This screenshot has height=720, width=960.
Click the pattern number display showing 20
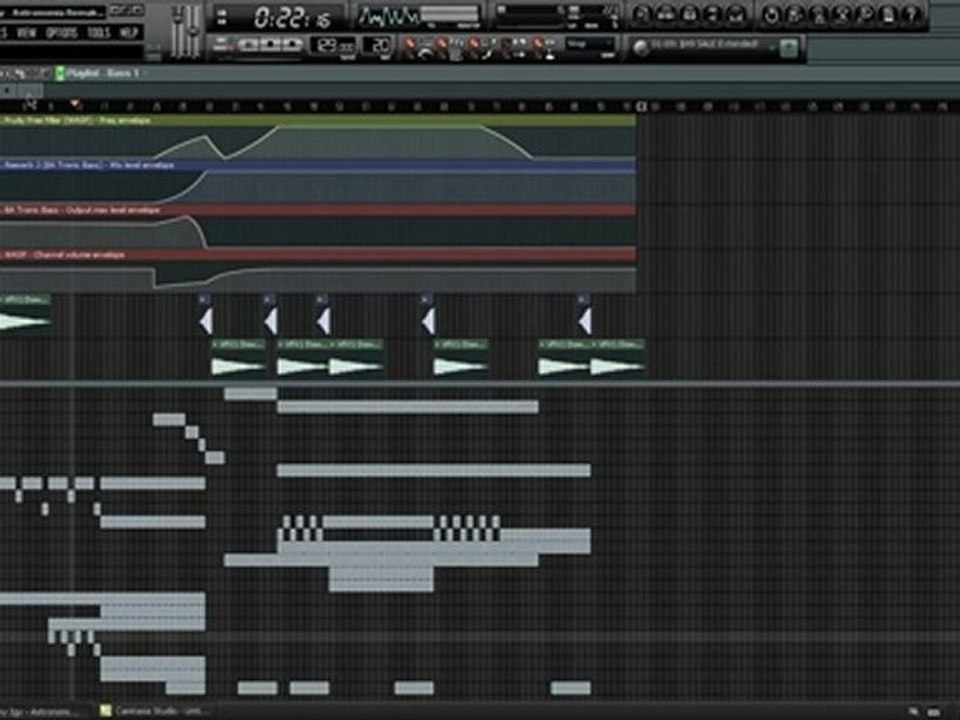coord(378,46)
